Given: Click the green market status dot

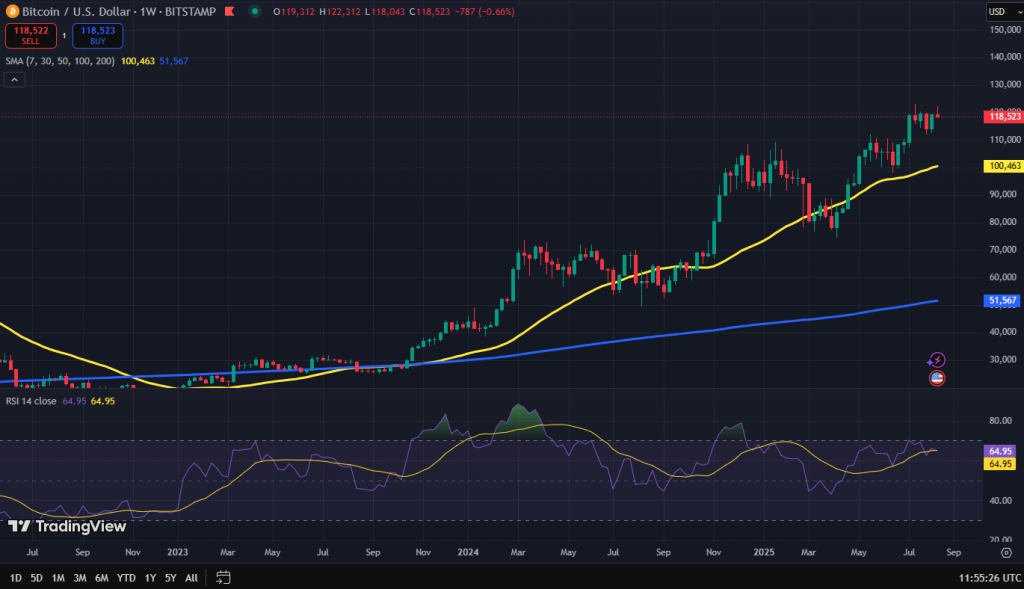Looking at the screenshot, I should click(x=255, y=12).
